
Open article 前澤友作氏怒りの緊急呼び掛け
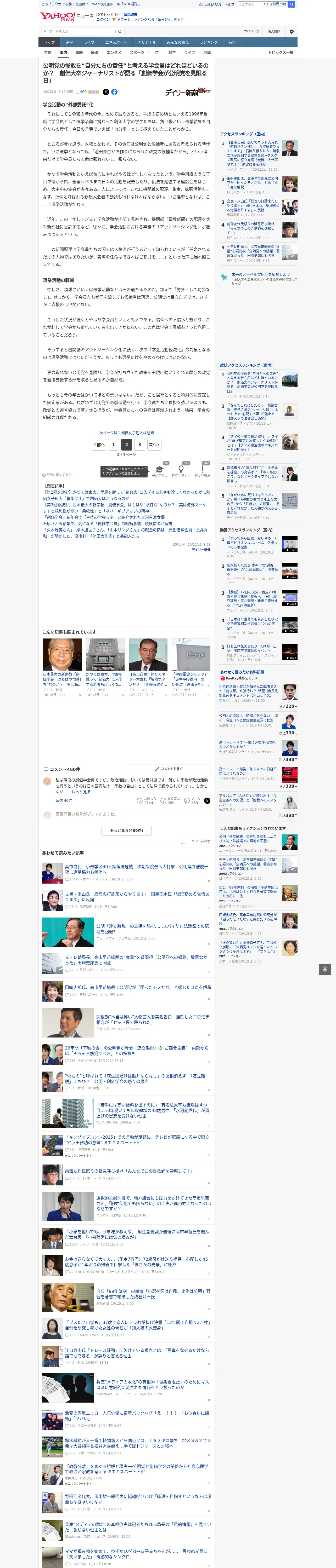pos(129,1171)
